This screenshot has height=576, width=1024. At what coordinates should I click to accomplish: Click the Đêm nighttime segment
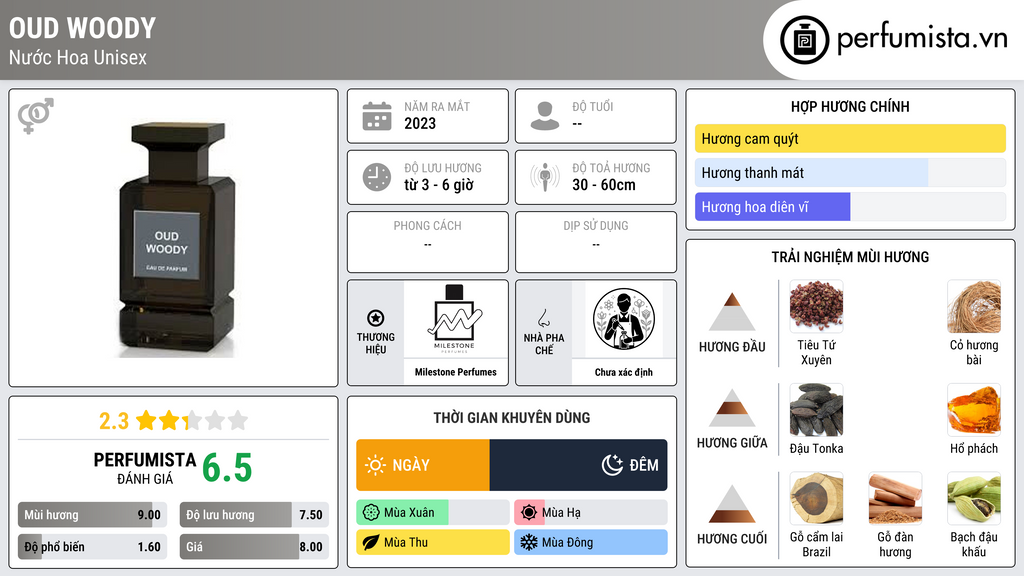[579, 465]
